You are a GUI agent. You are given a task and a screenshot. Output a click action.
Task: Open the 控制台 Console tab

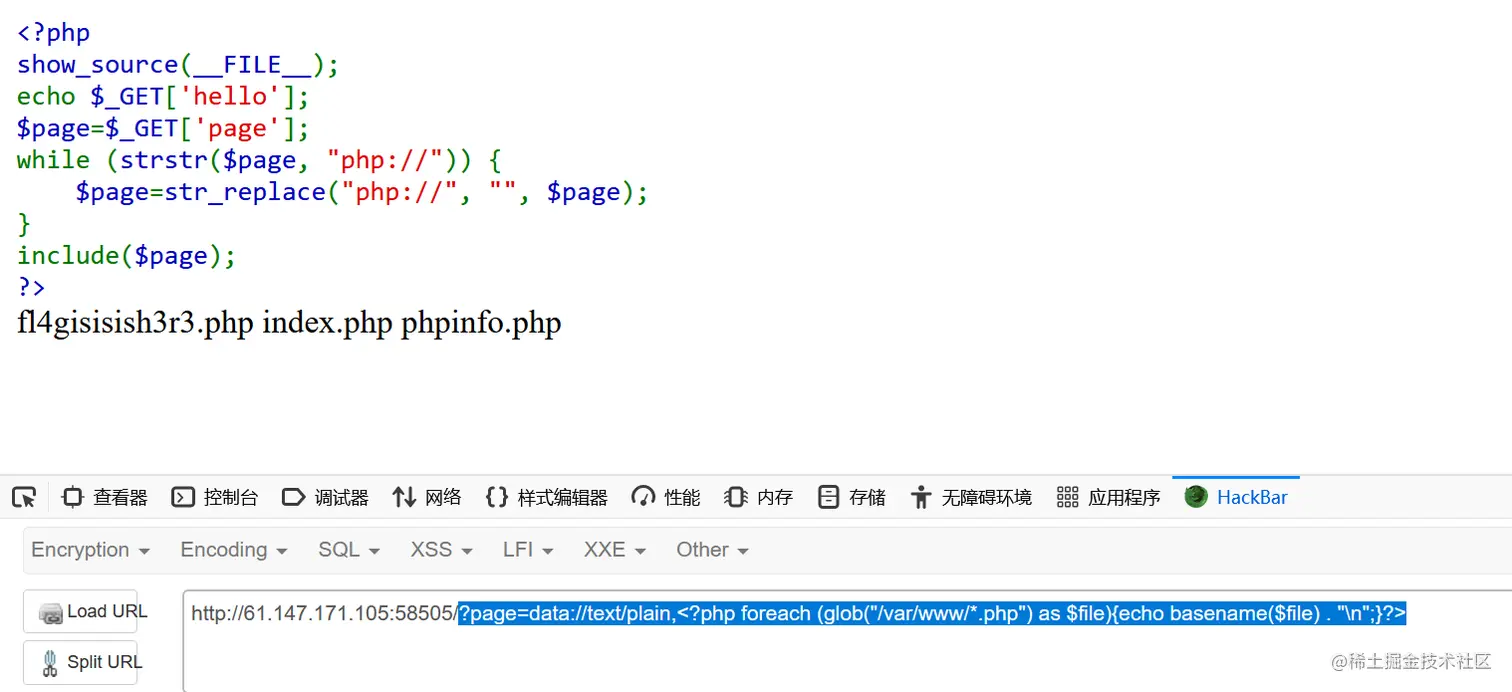215,497
